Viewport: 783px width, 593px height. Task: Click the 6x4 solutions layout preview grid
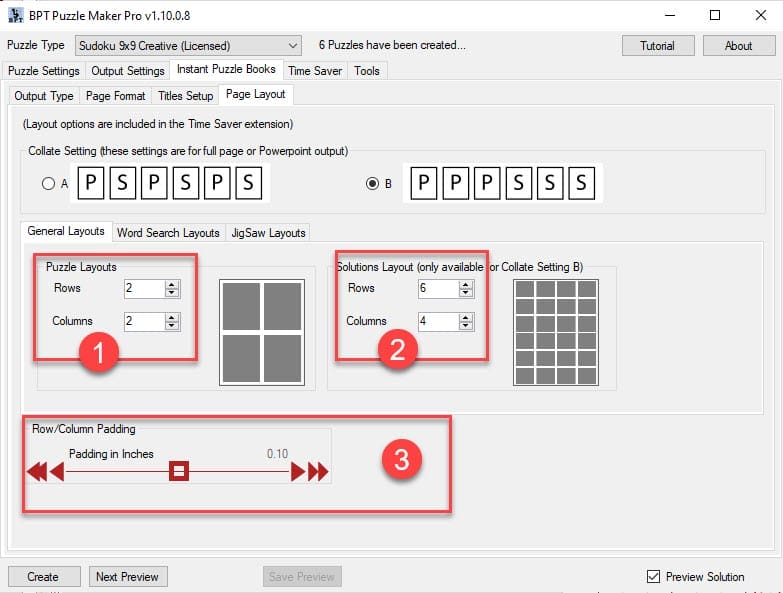(x=554, y=332)
